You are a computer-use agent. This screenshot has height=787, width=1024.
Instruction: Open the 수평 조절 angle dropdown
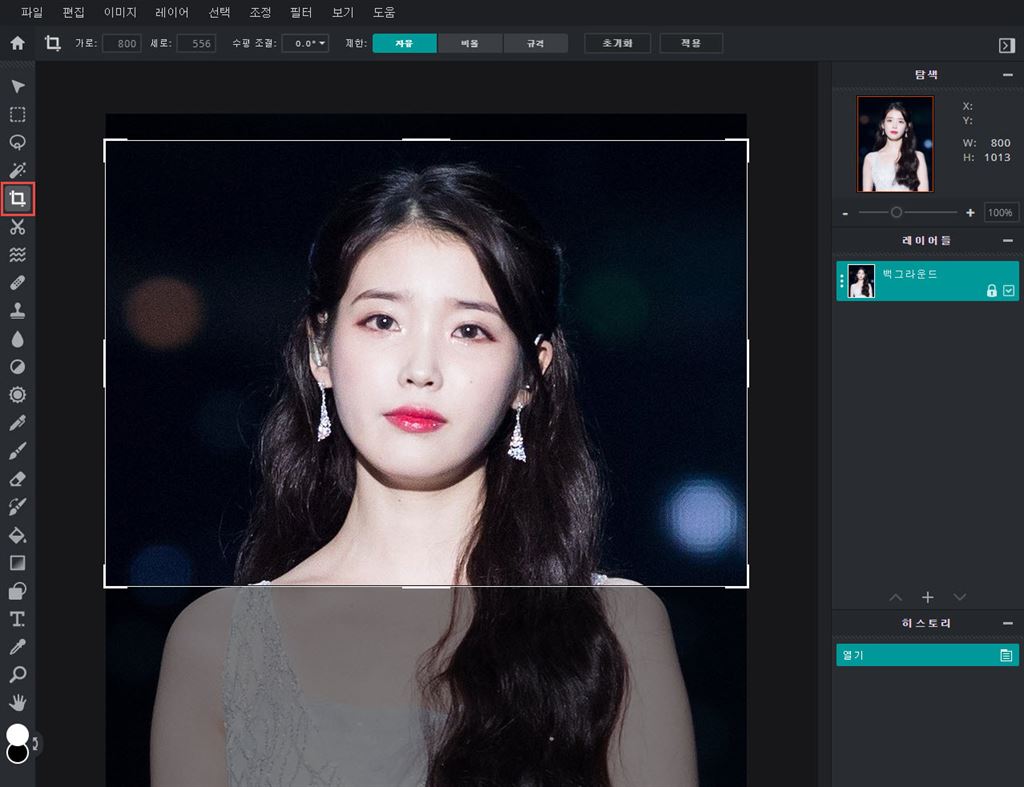pos(306,43)
